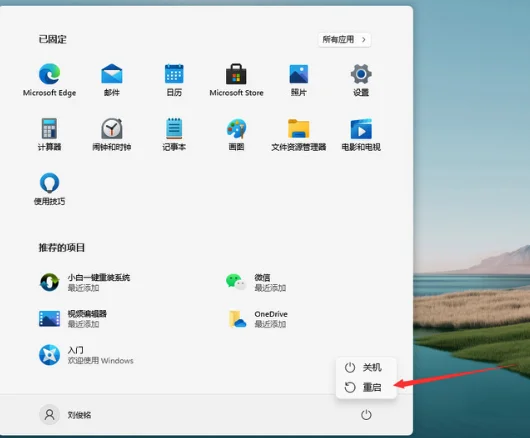
Task: Open recommended OneDrive item
Action: [x=258, y=319]
